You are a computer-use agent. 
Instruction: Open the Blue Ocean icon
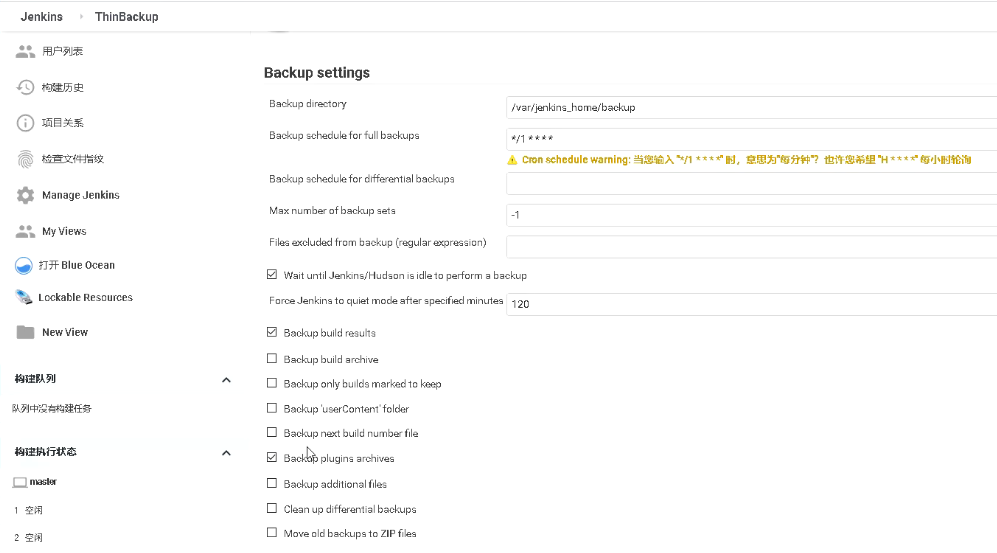(25, 266)
